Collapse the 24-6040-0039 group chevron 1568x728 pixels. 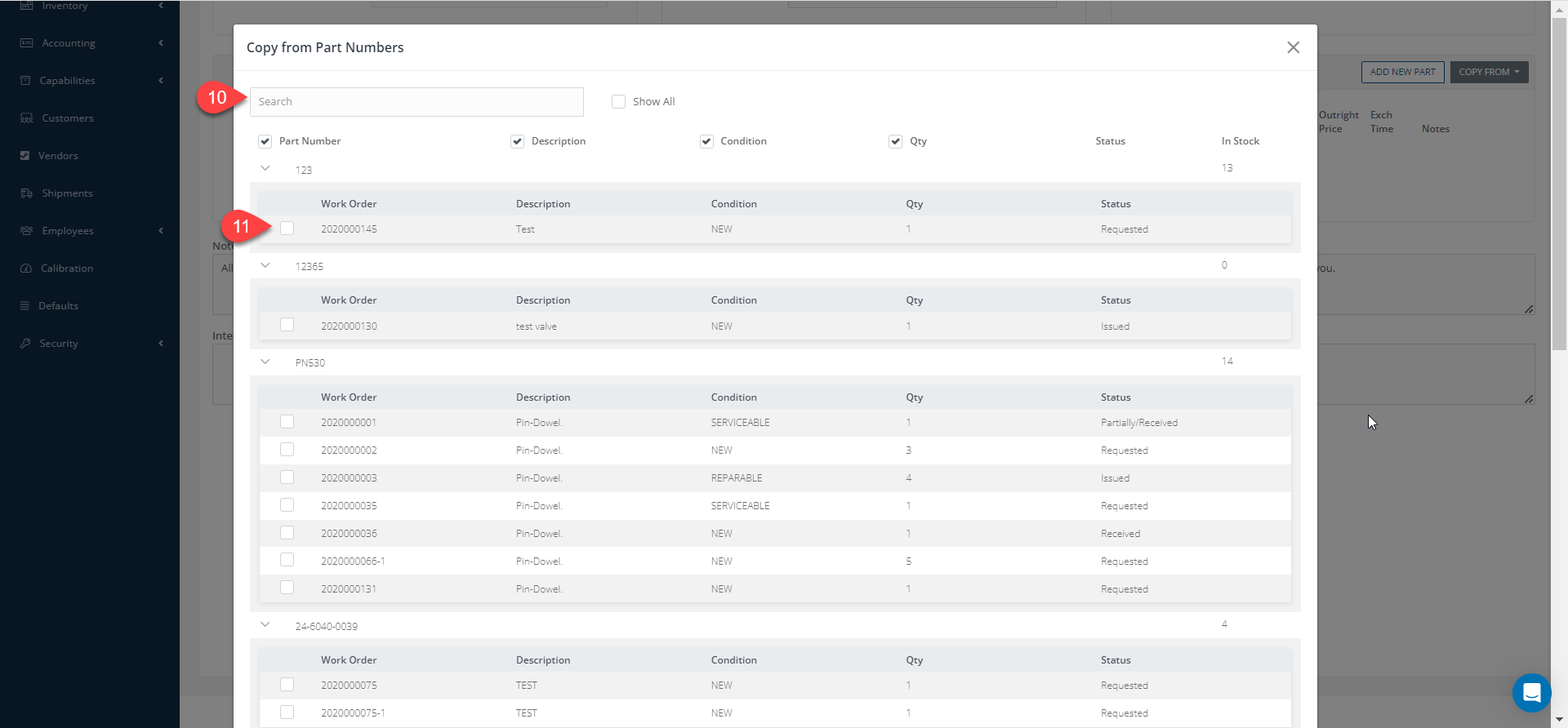coord(265,624)
